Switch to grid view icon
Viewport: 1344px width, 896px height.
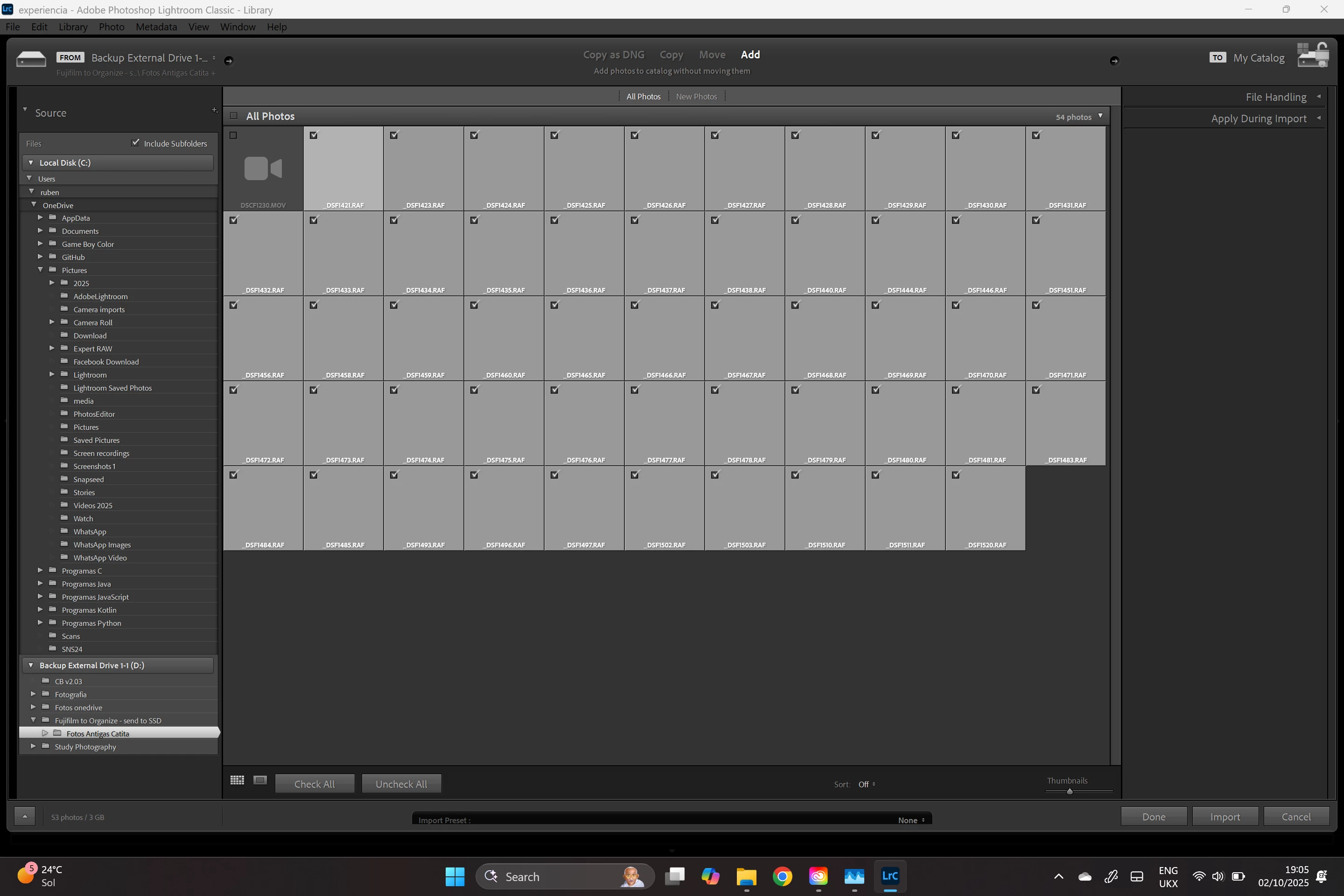coord(237,780)
